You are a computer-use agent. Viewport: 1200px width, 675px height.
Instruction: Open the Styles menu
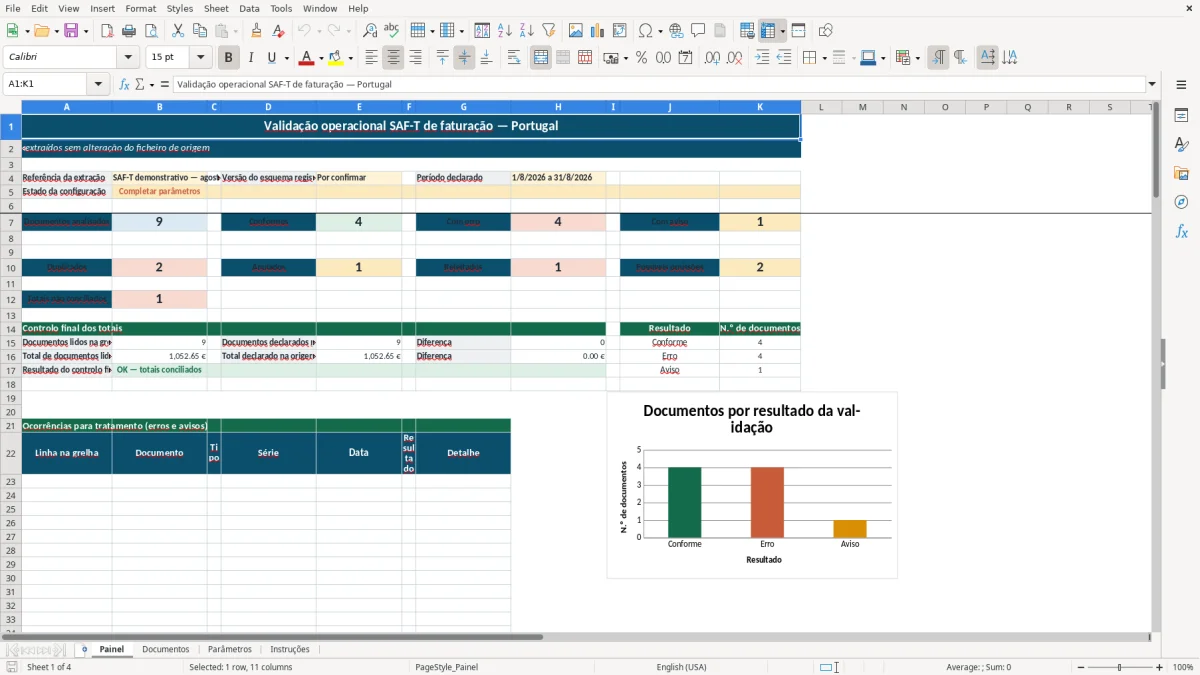[x=180, y=8]
